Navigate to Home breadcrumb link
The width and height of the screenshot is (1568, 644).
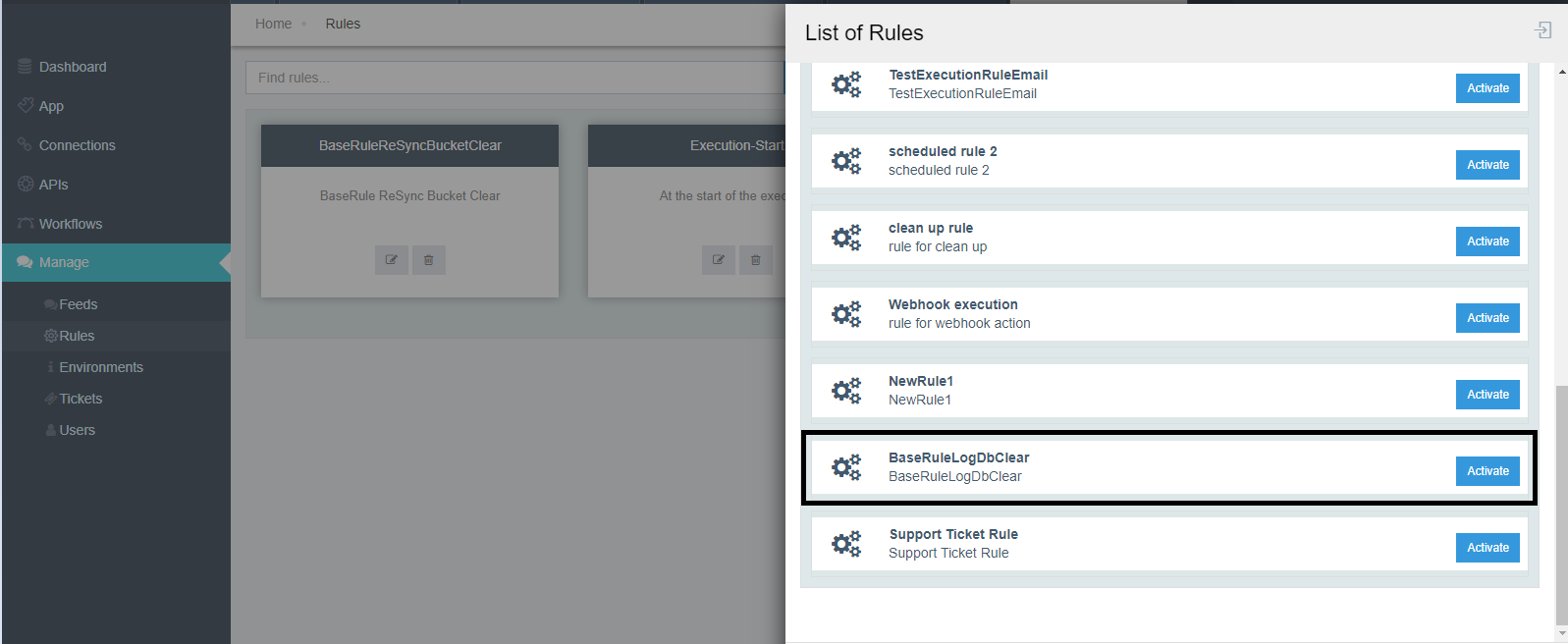point(273,24)
